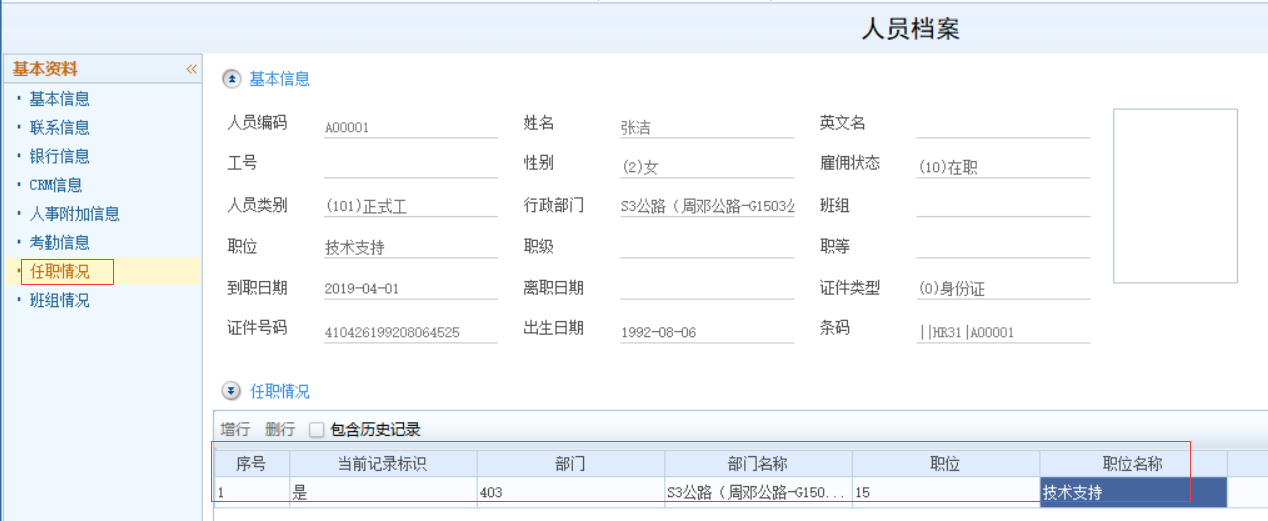This screenshot has width=1268, height=521.
Task: Open 人事附加信息 in the sidebar
Action: point(74,214)
